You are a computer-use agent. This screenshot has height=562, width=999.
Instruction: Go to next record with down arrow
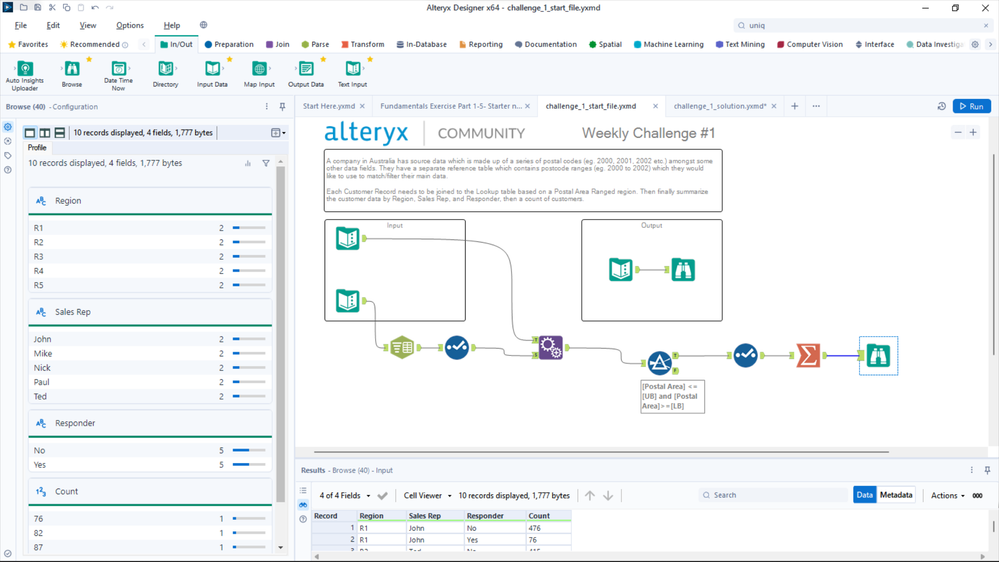[x=608, y=495]
